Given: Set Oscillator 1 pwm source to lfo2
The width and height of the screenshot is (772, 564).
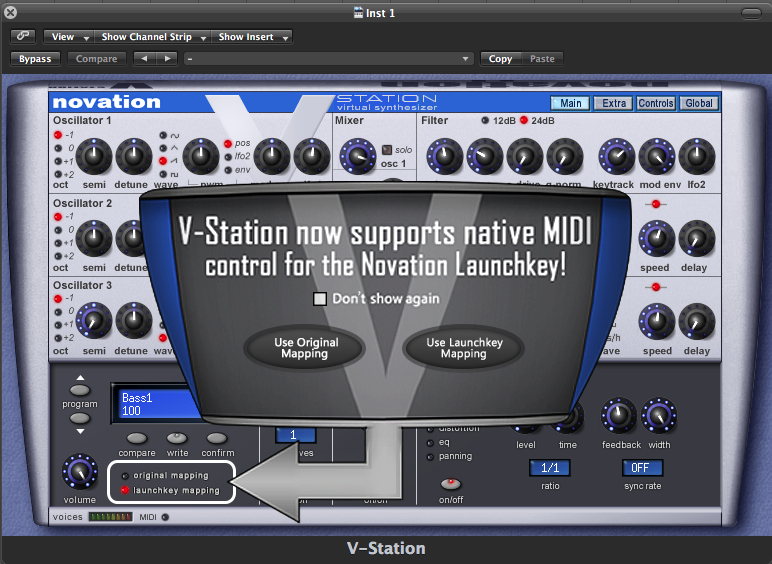Looking at the screenshot, I should point(228,157).
